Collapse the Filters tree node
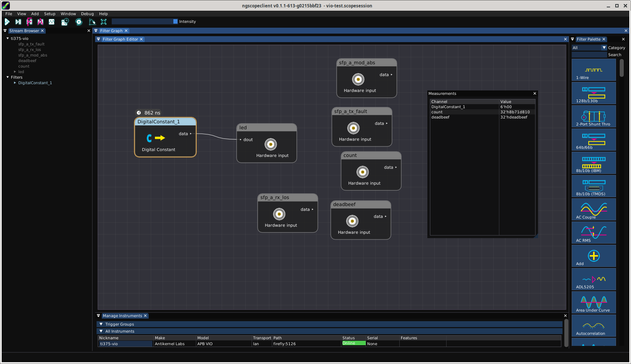The image size is (631, 364). [x=8, y=77]
